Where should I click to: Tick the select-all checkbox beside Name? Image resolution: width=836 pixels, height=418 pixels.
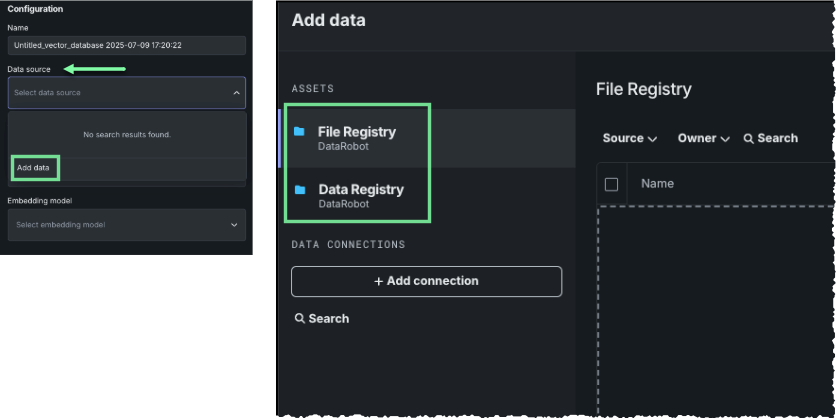coord(612,184)
